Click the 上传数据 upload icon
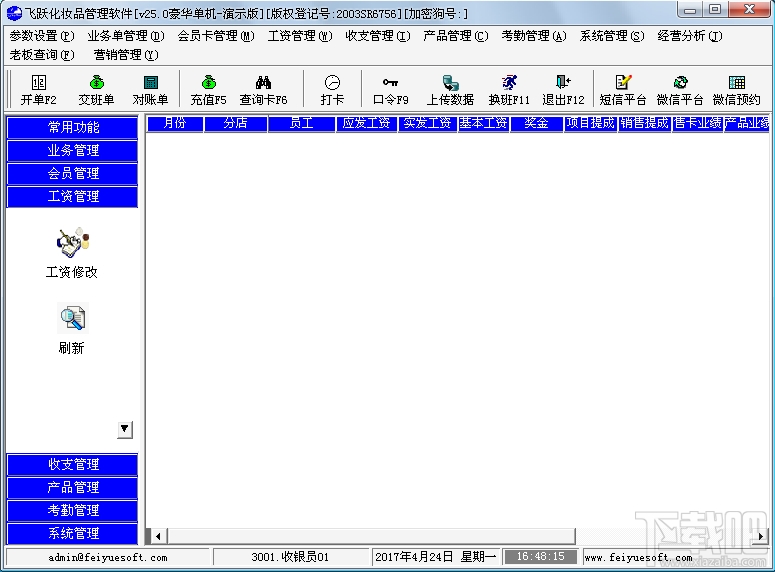Viewport: 775px width, 572px height. (450, 83)
